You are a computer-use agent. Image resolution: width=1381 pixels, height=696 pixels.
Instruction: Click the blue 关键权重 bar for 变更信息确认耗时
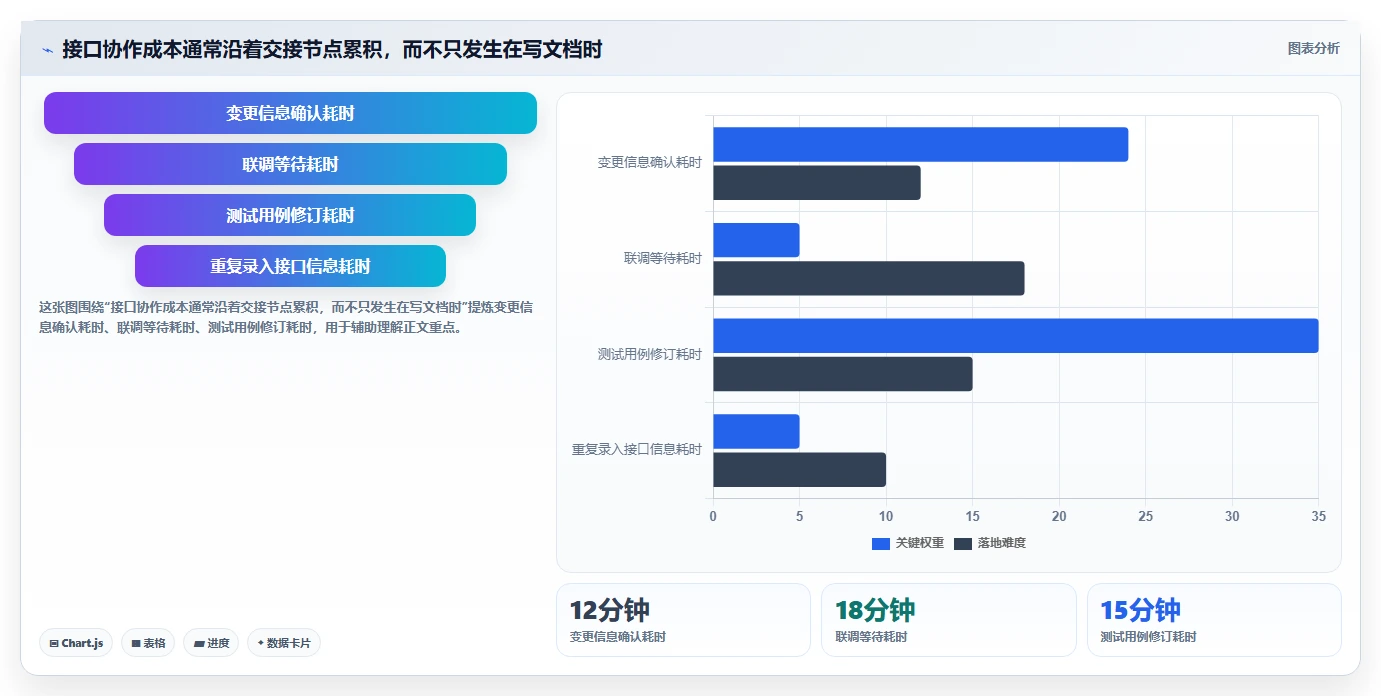920,145
